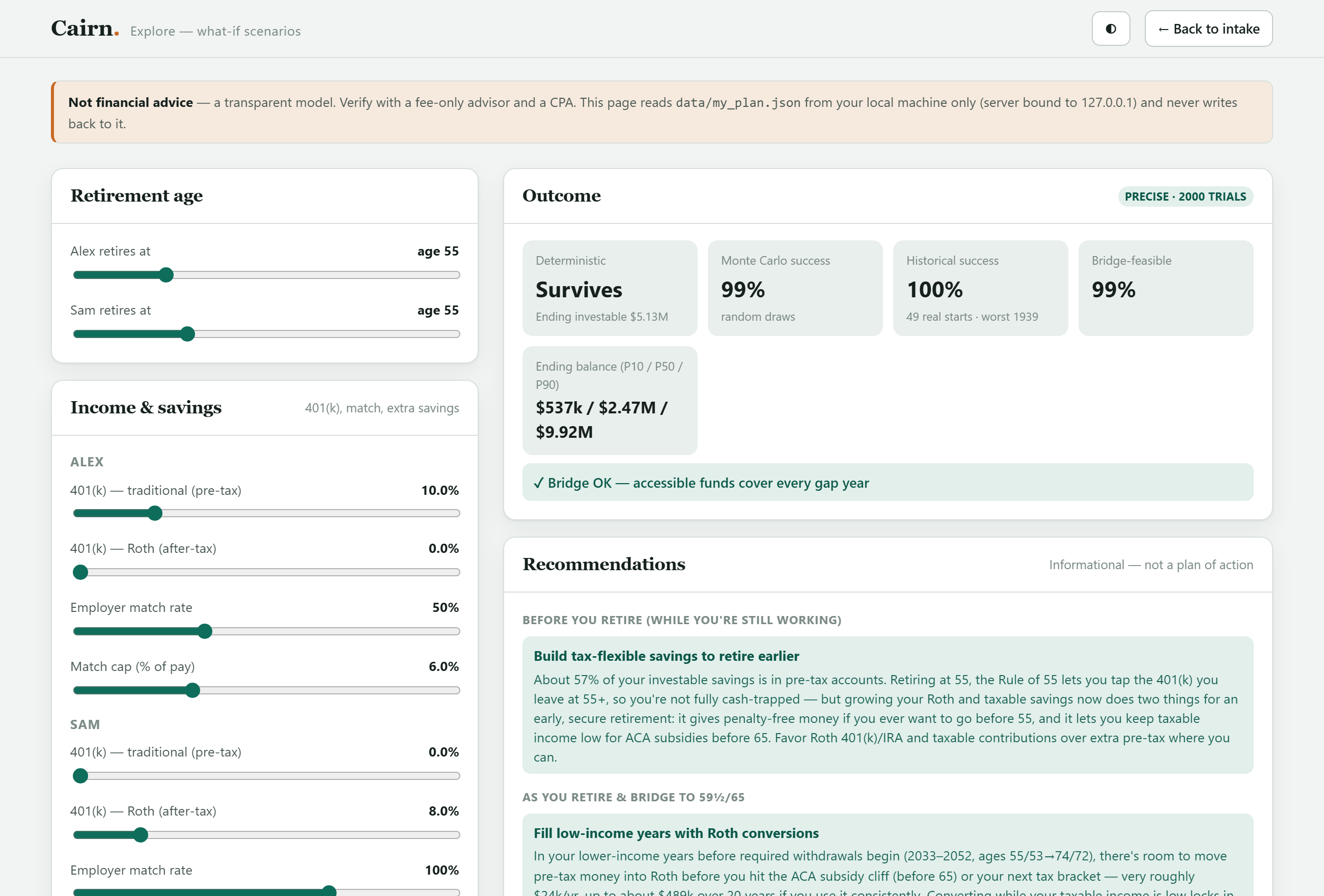
Task: Adjust Alex's Match cap slider at 6.0%
Action: 267,690
